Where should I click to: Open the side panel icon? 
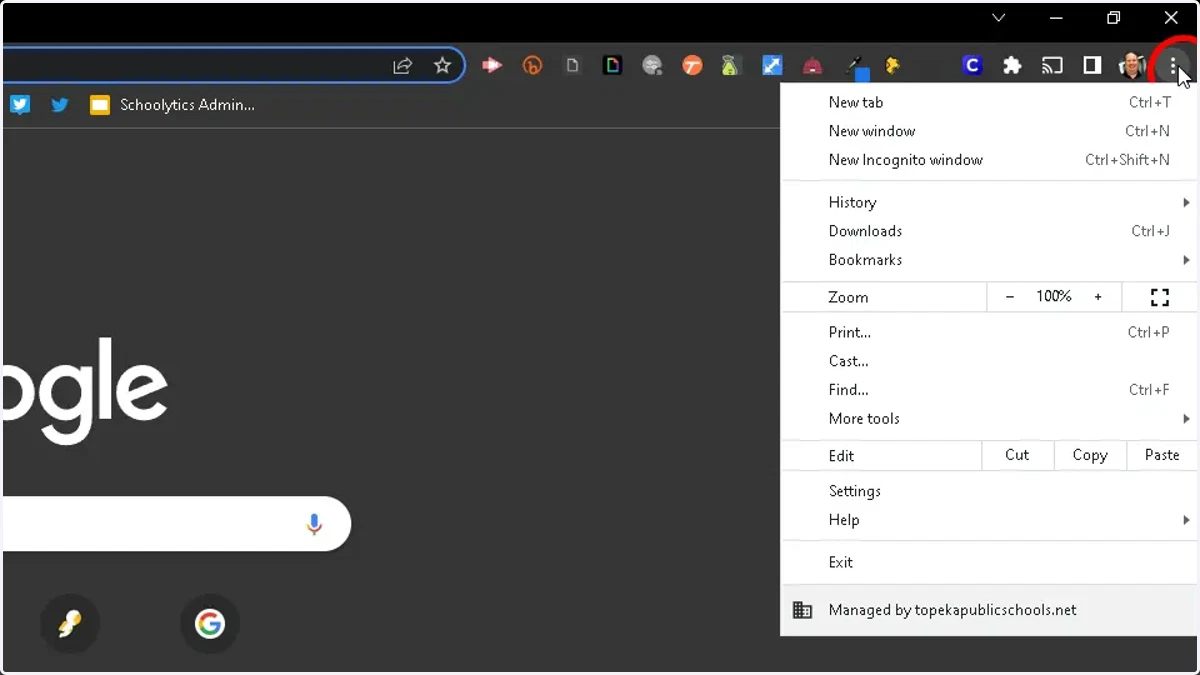coord(1092,66)
